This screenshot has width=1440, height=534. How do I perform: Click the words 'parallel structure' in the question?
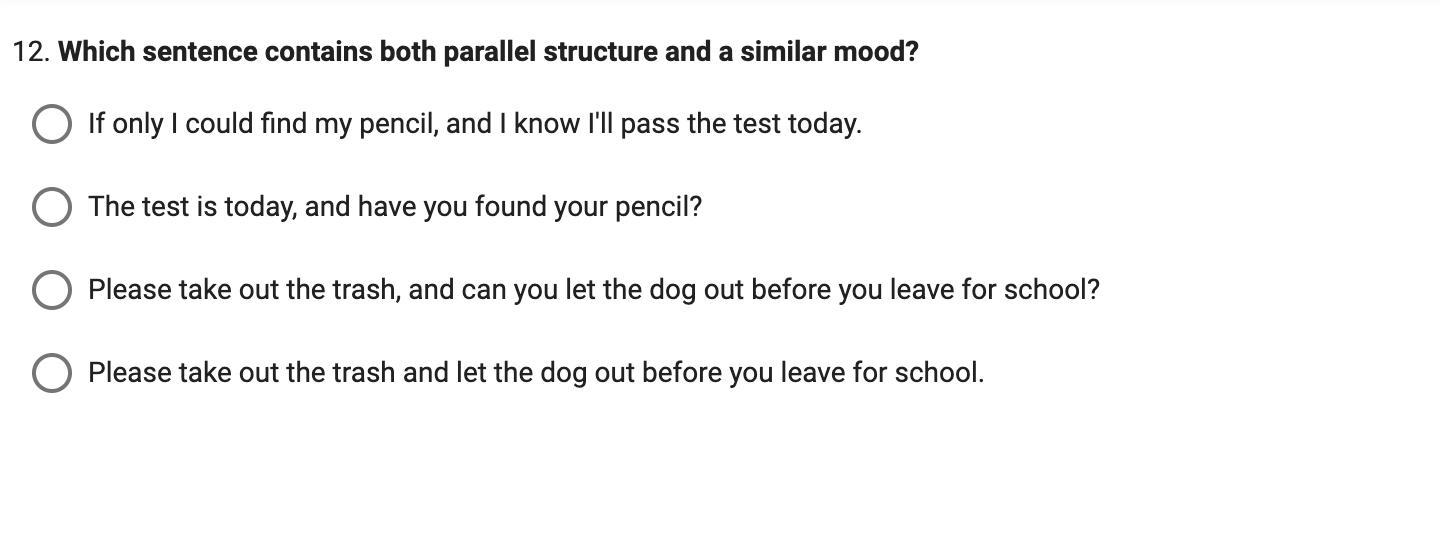click(x=550, y=52)
